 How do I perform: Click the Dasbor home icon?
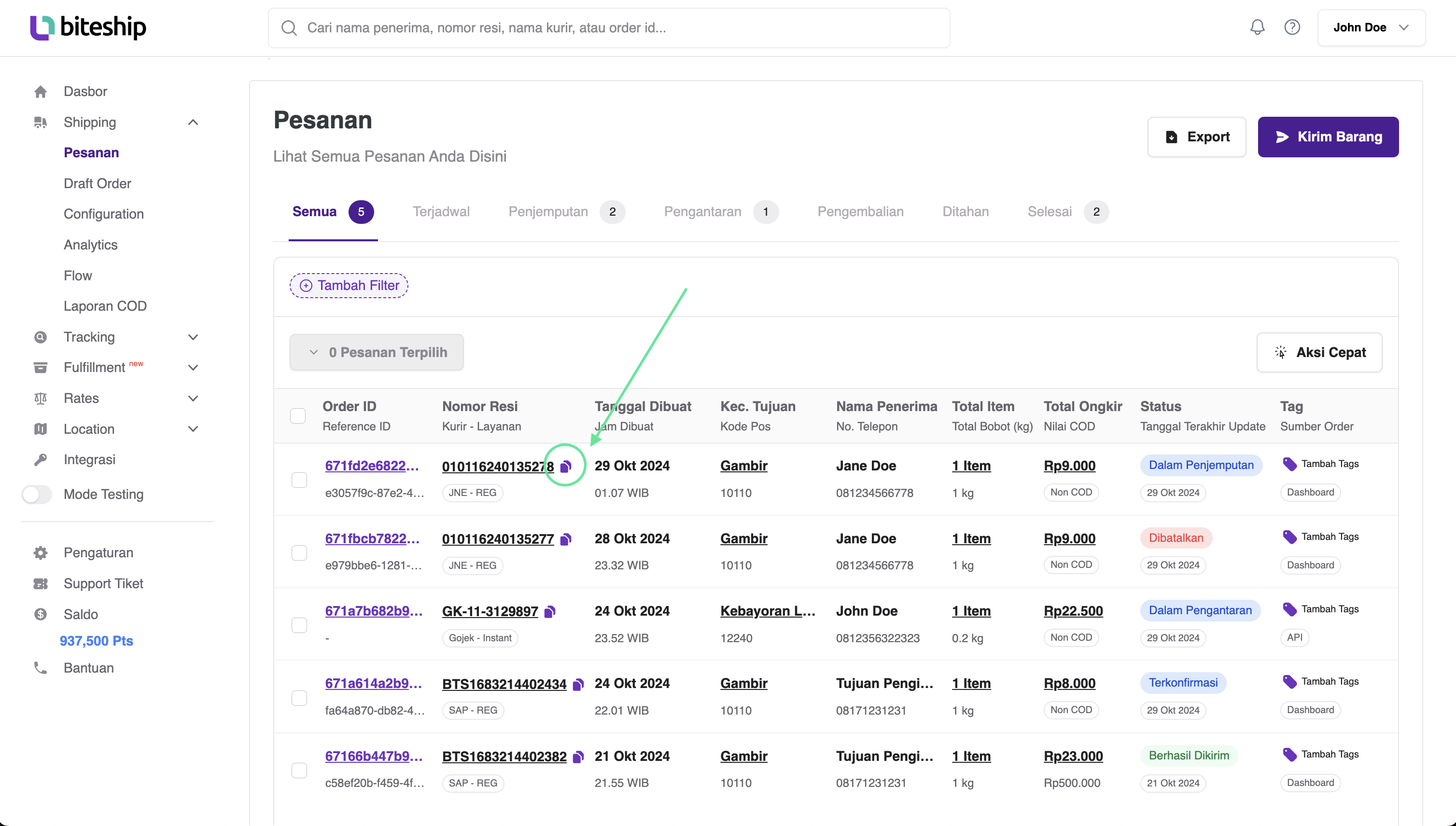click(x=40, y=91)
